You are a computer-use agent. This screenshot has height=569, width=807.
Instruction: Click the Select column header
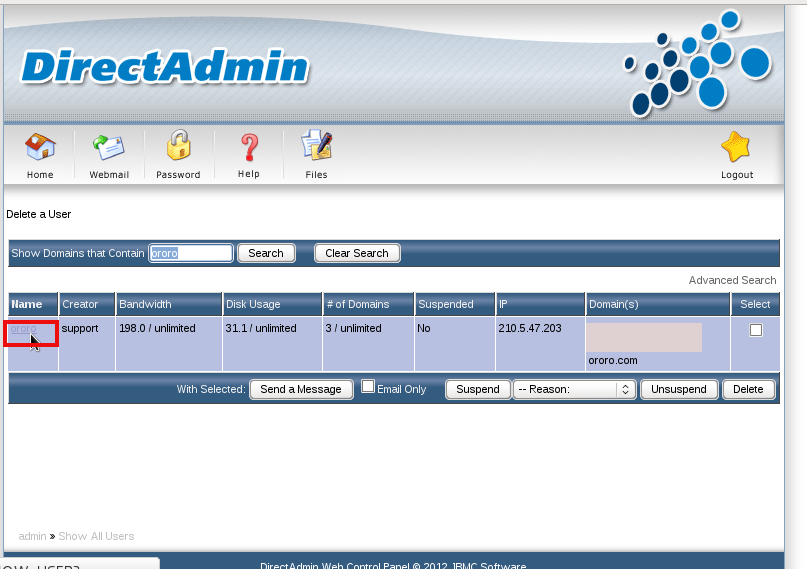coord(755,304)
